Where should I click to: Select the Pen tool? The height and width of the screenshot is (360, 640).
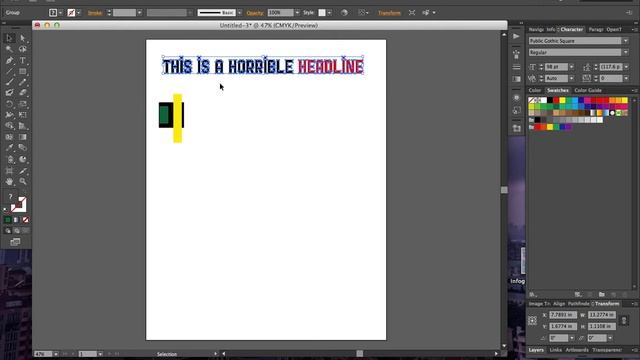point(9,60)
